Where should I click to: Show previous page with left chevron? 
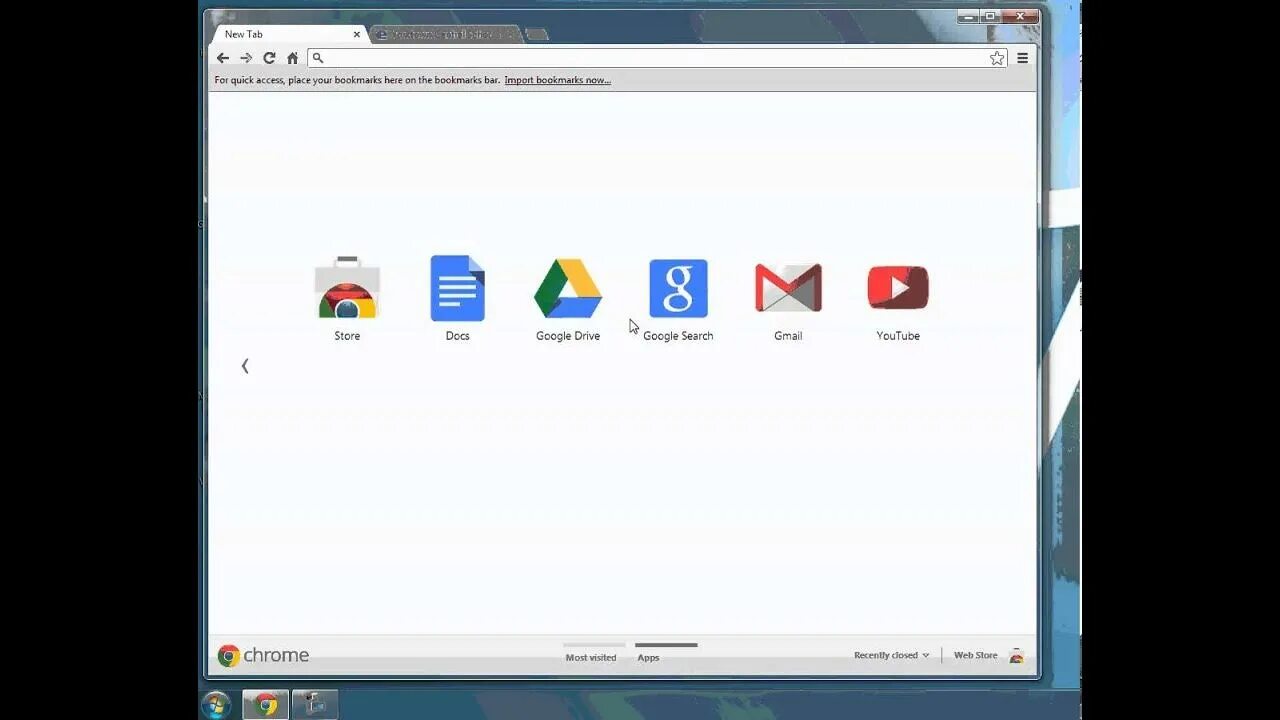[x=245, y=366]
